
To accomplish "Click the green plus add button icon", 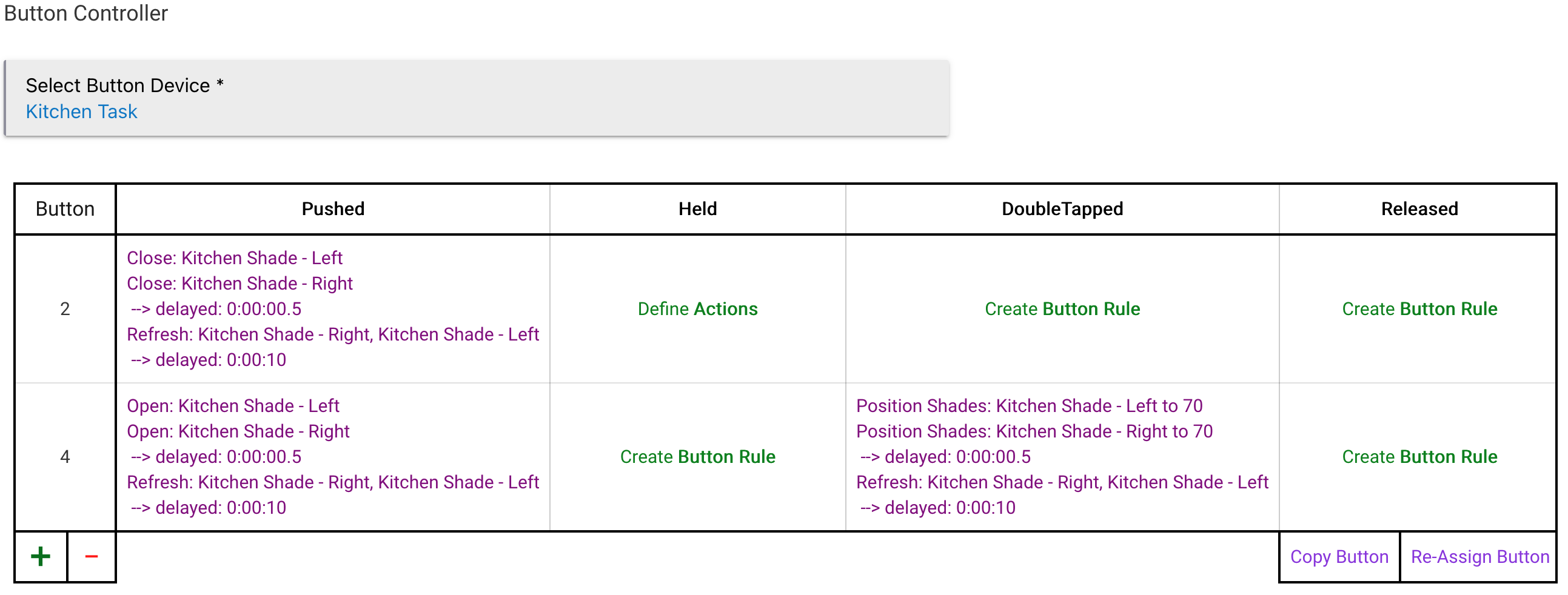I will click(41, 556).
